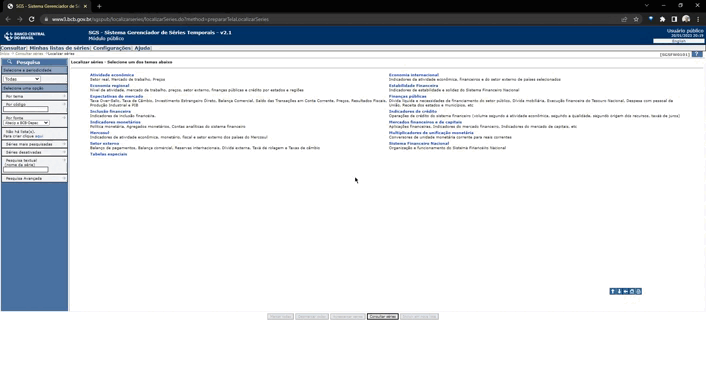Click Consultar séries in the breadcrumb
Viewport: 706px width, 380px height.
coord(29,54)
